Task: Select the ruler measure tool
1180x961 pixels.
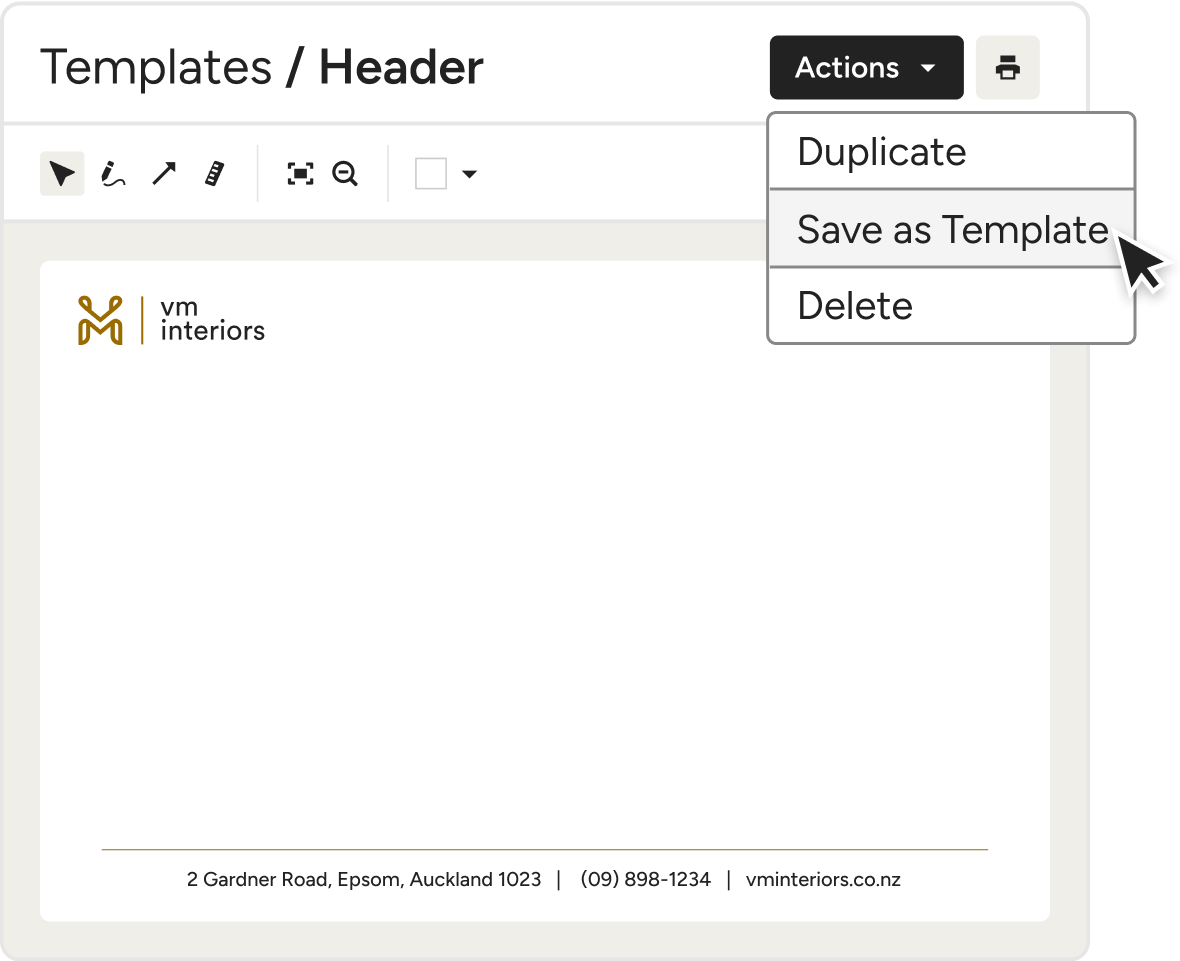Action: click(x=214, y=174)
